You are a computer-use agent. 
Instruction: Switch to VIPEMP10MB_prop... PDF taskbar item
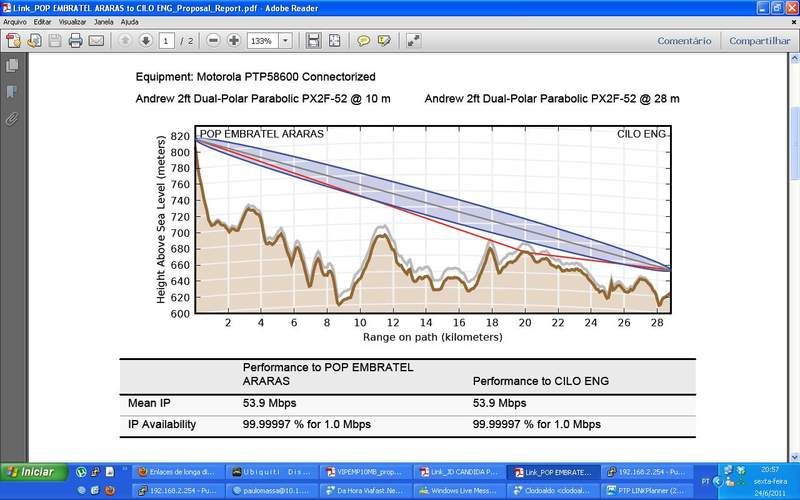(x=366, y=472)
